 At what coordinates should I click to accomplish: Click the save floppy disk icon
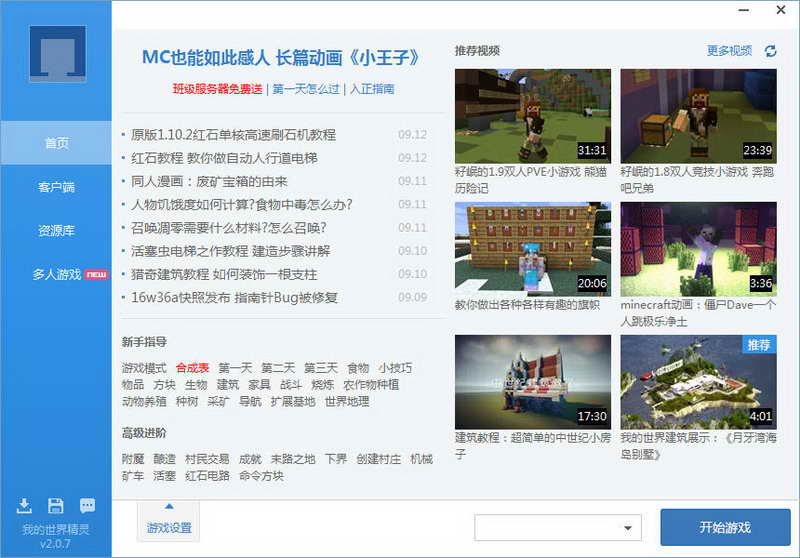click(x=56, y=505)
